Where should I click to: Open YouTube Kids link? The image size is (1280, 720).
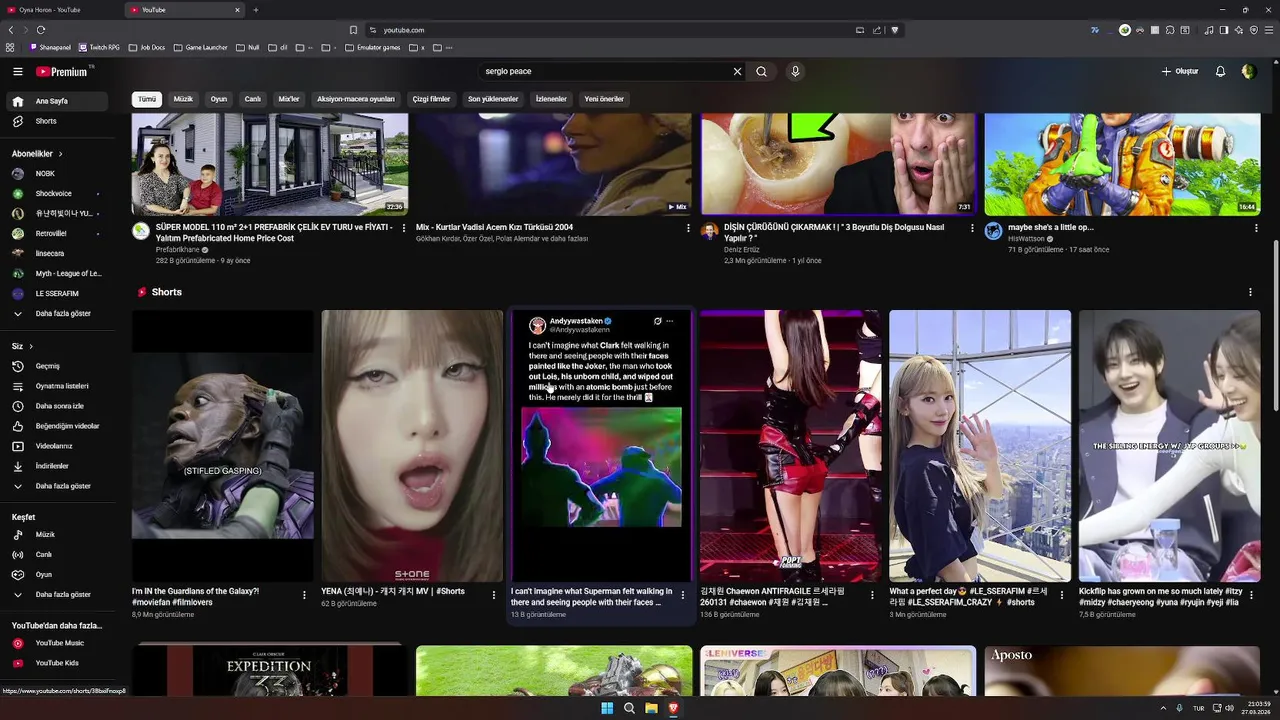click(58, 663)
